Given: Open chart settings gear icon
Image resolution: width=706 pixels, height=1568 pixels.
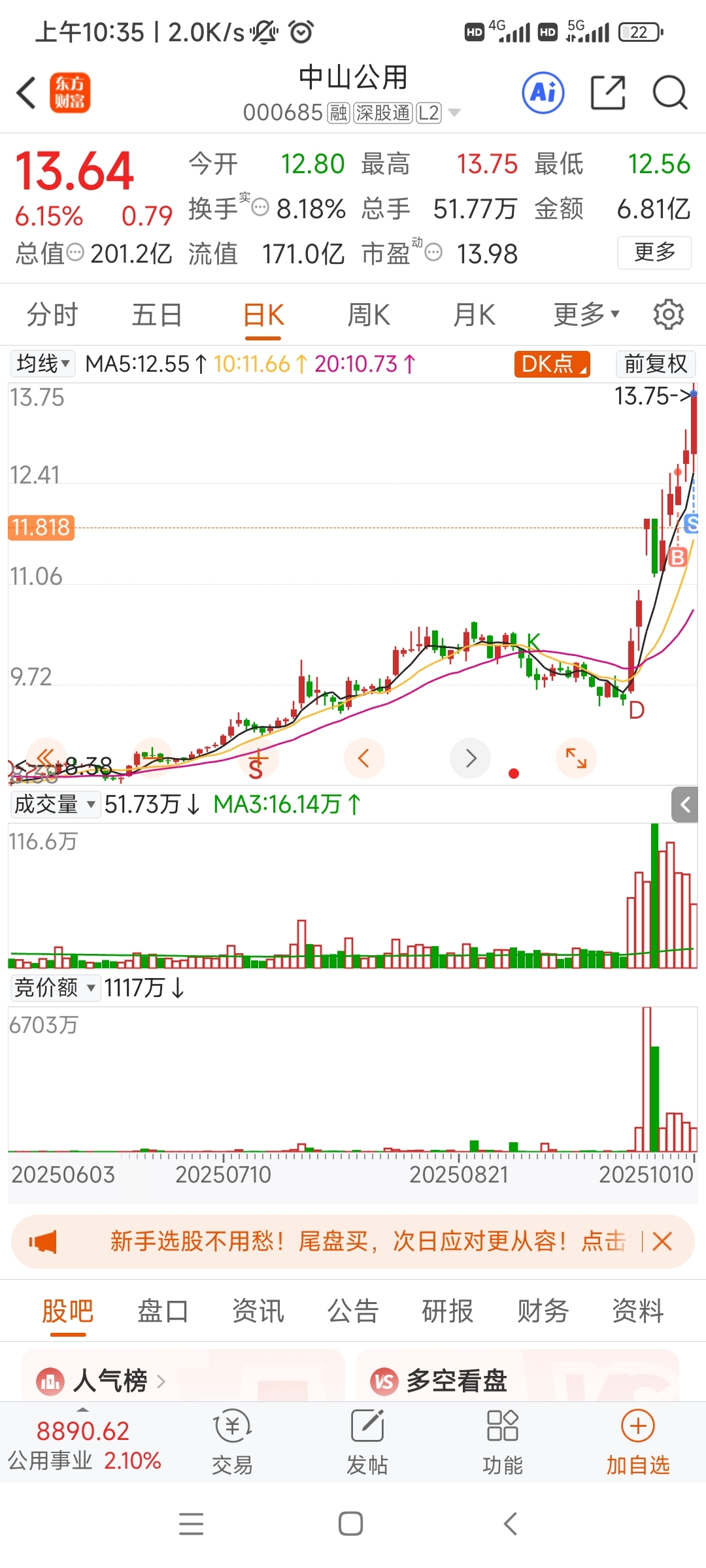Looking at the screenshot, I should coord(669,315).
